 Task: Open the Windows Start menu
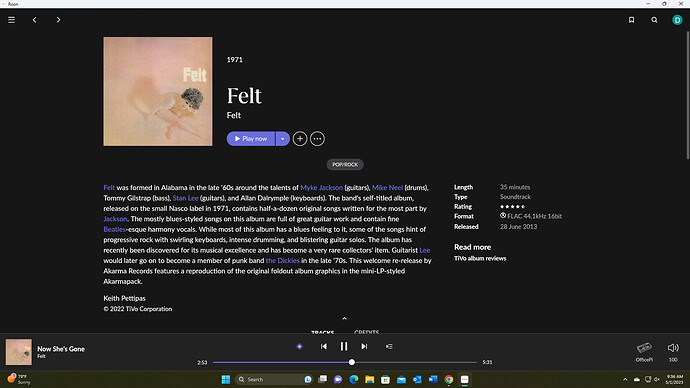(x=226, y=379)
